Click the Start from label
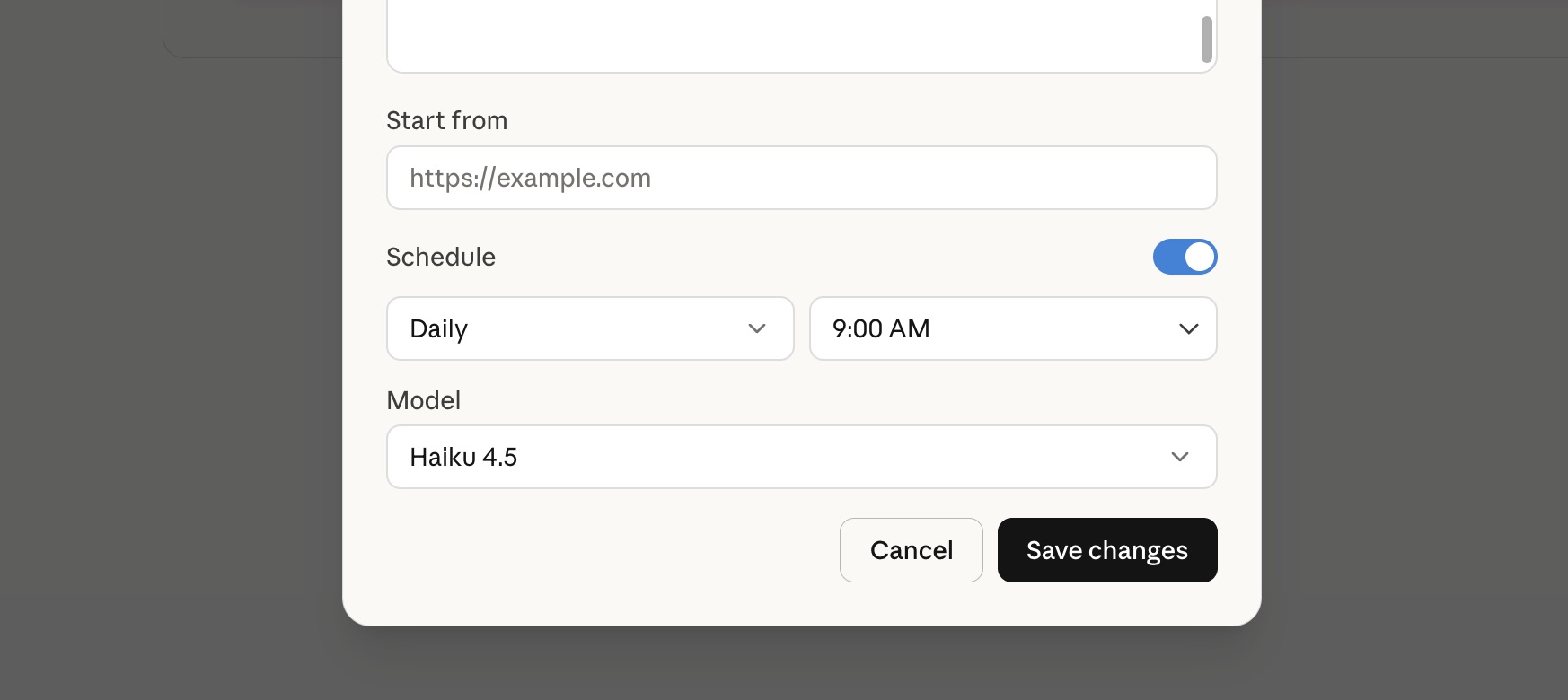Image resolution: width=1568 pixels, height=700 pixels. (x=446, y=120)
